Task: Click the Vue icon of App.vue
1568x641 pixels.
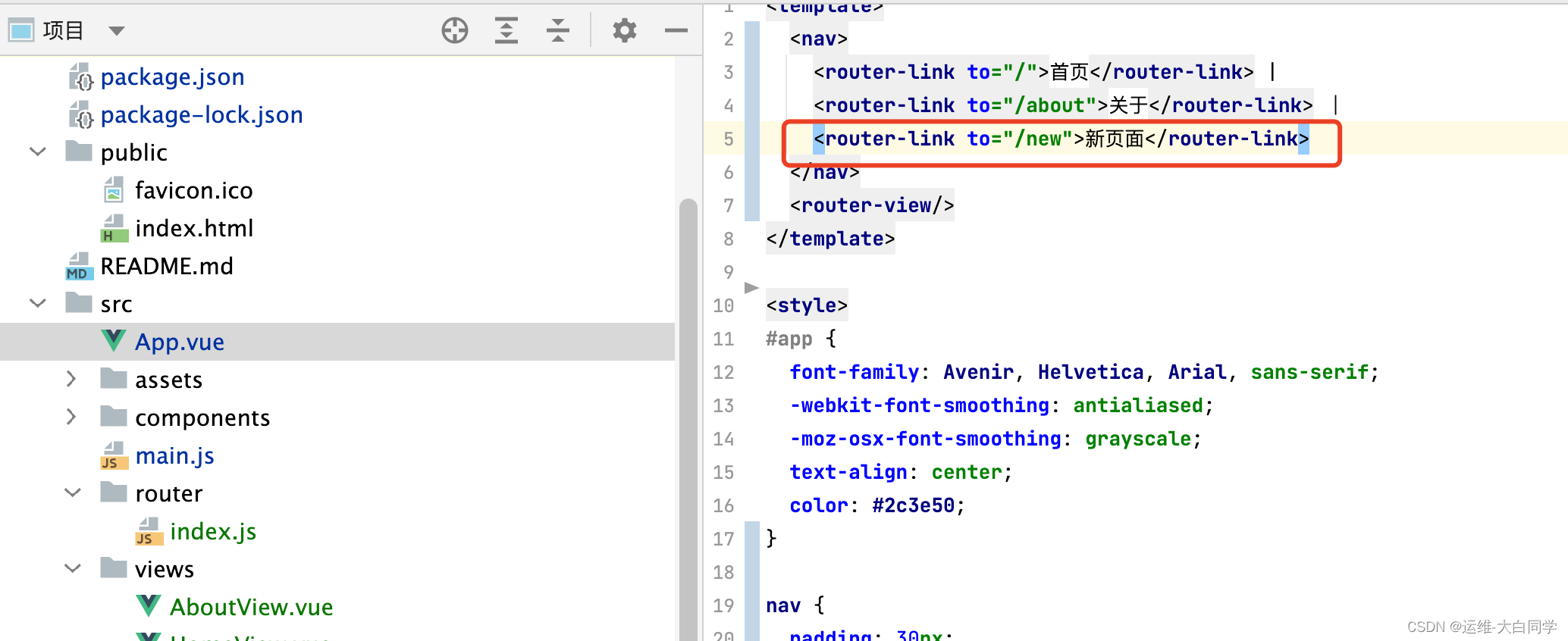Action: click(x=114, y=340)
